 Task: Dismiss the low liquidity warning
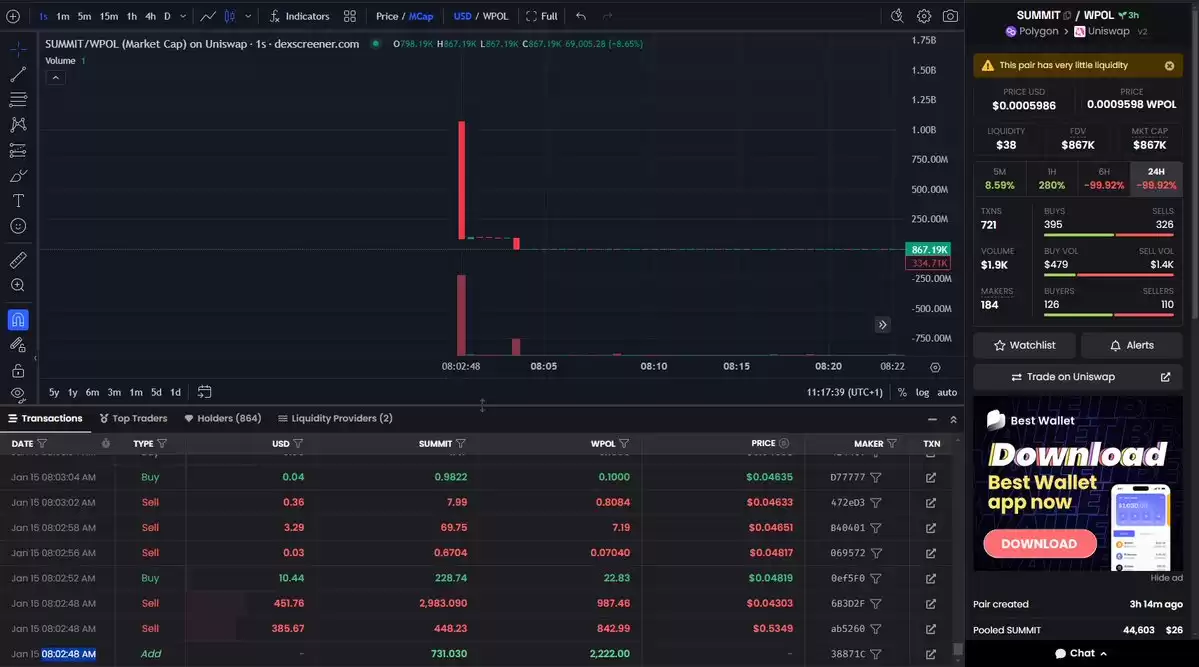(1169, 66)
